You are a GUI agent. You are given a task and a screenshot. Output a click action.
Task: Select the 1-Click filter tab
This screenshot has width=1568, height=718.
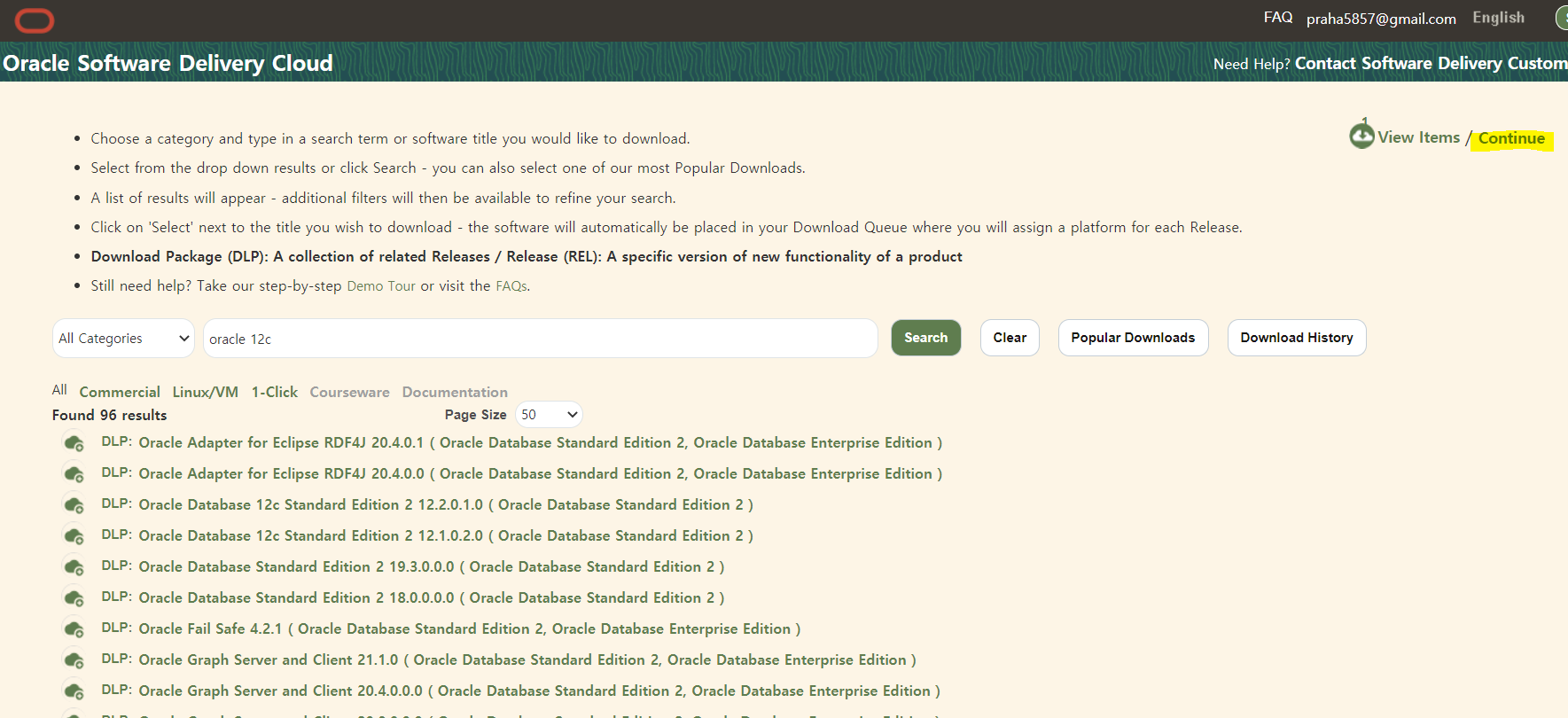pos(275,392)
